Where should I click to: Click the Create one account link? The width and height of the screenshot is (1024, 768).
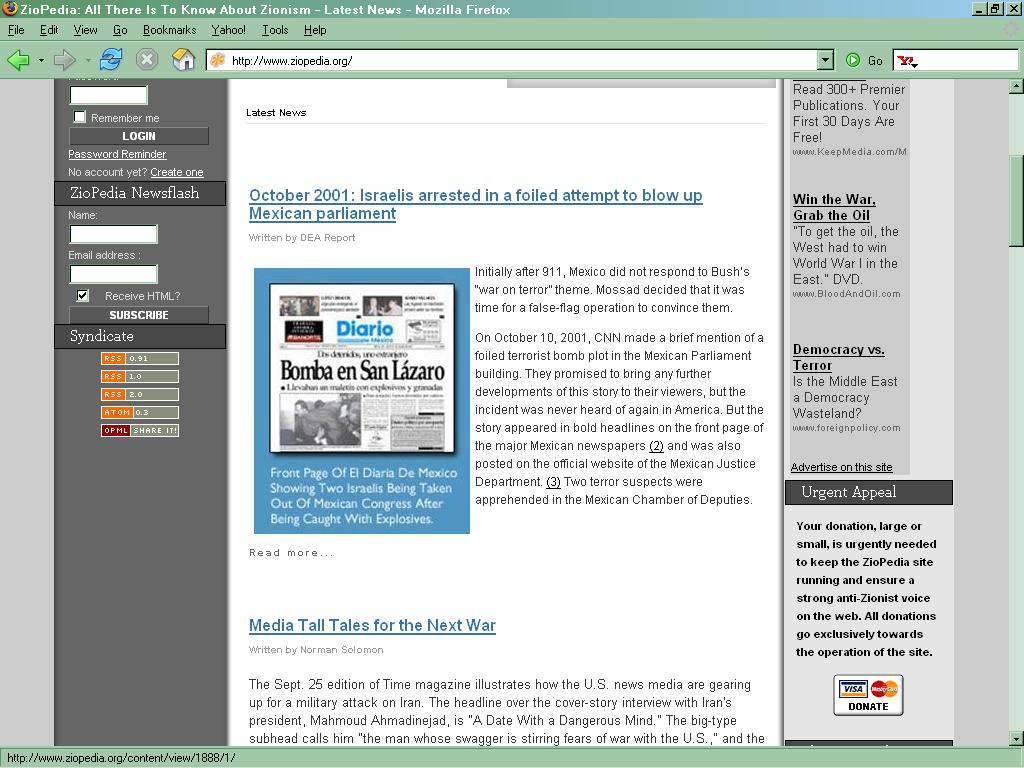(x=177, y=172)
